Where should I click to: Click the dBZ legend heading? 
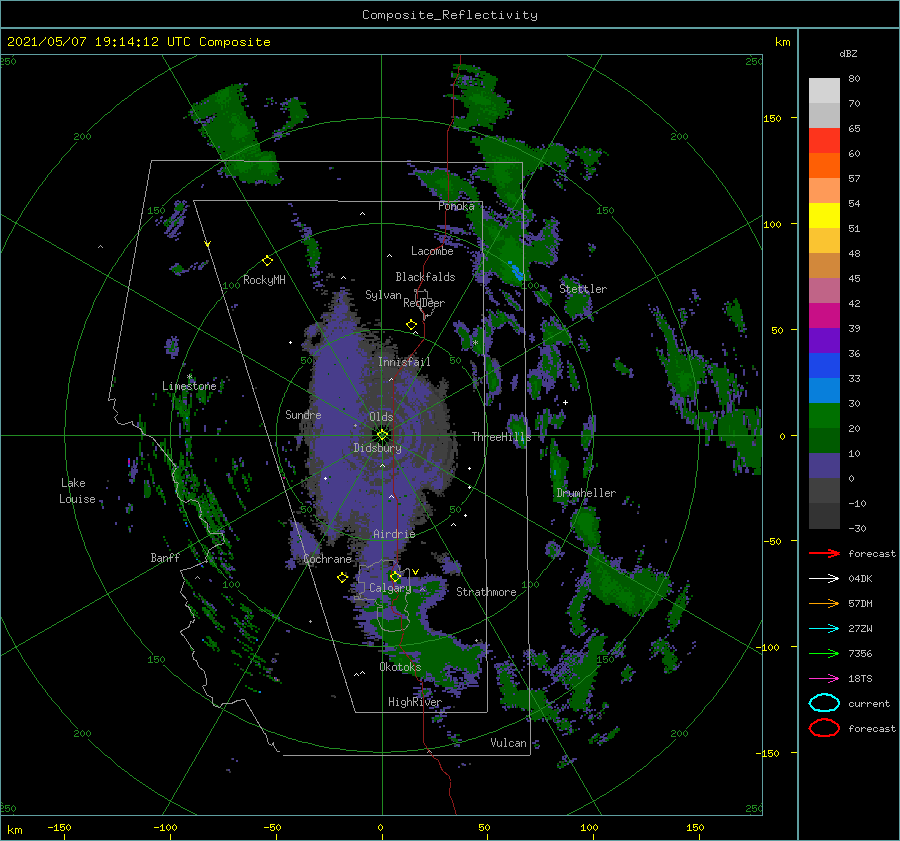click(848, 54)
